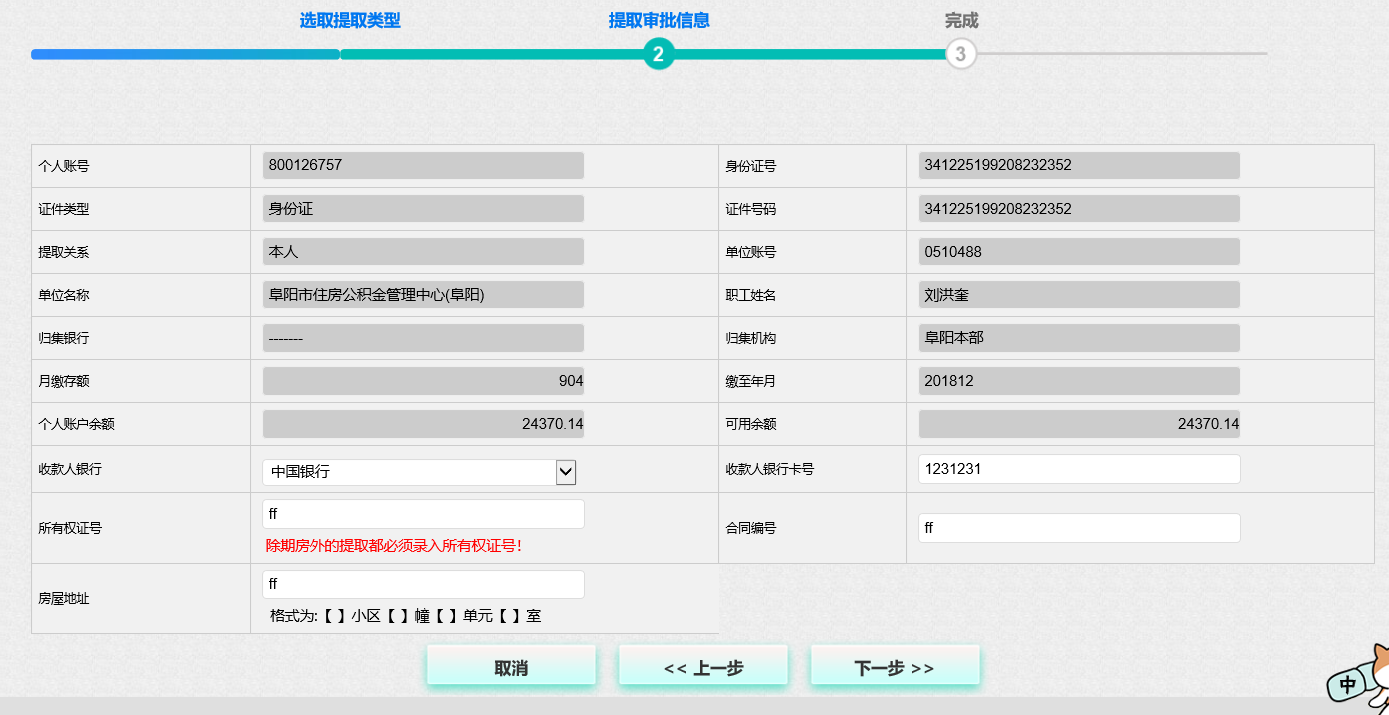Click the 房屋地址 input field
The width and height of the screenshot is (1389, 715).
pos(423,584)
